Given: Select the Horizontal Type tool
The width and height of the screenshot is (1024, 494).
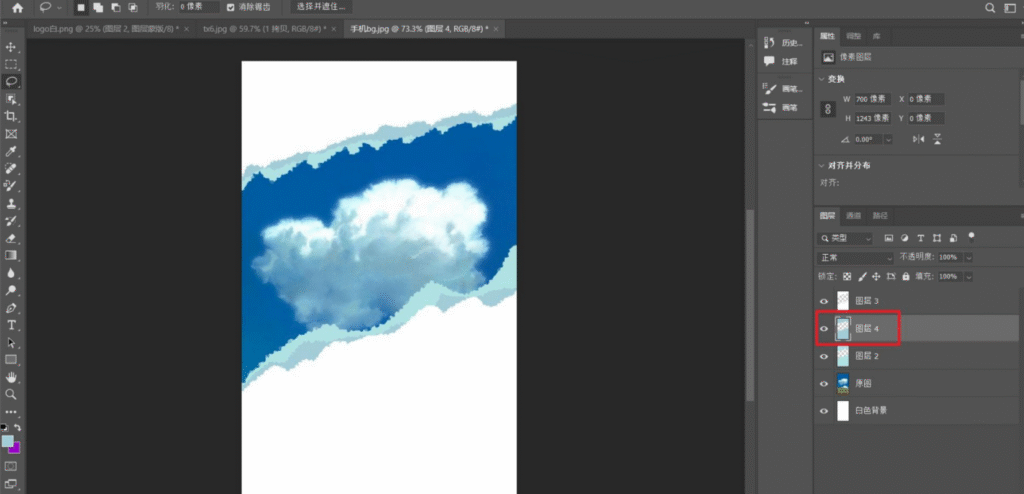Looking at the screenshot, I should tap(11, 325).
